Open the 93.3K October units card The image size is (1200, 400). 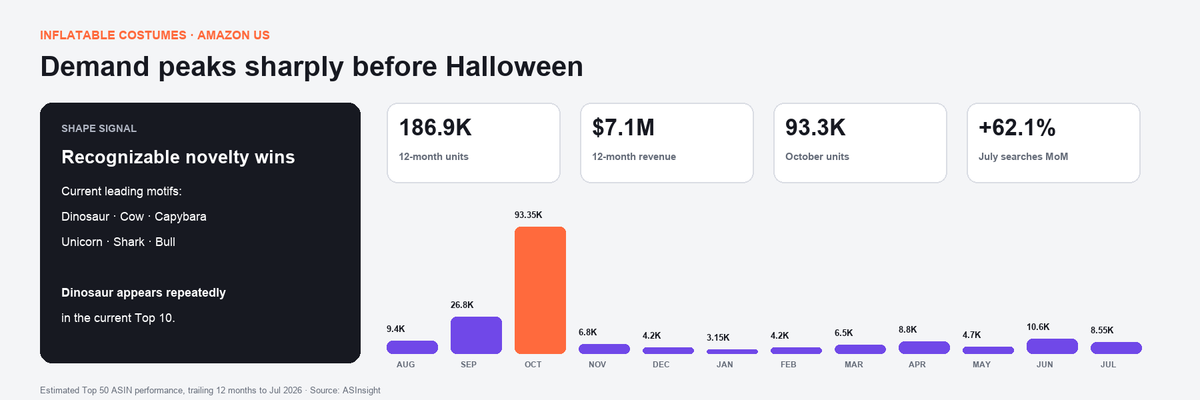pos(860,143)
